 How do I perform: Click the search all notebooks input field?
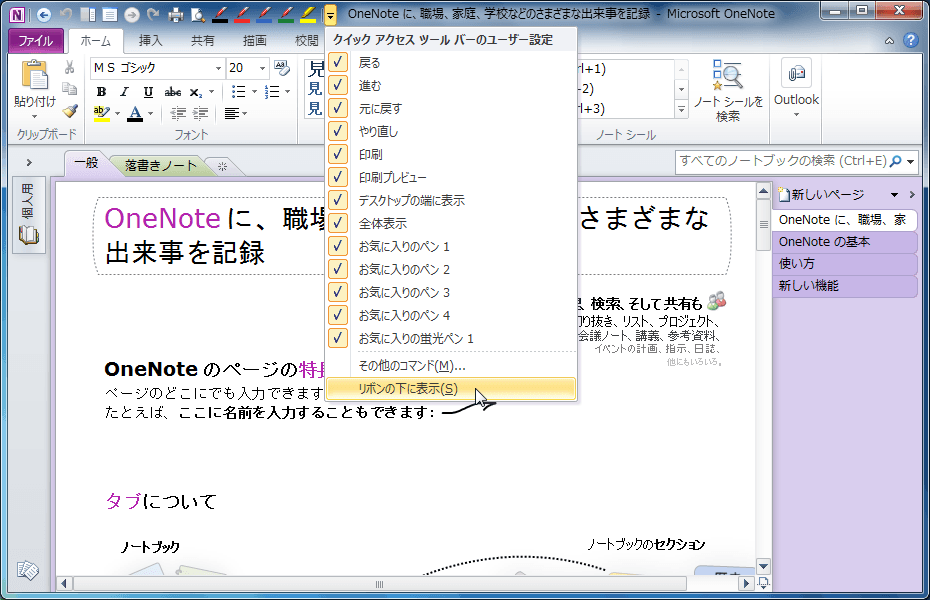pyautogui.click(x=782, y=161)
